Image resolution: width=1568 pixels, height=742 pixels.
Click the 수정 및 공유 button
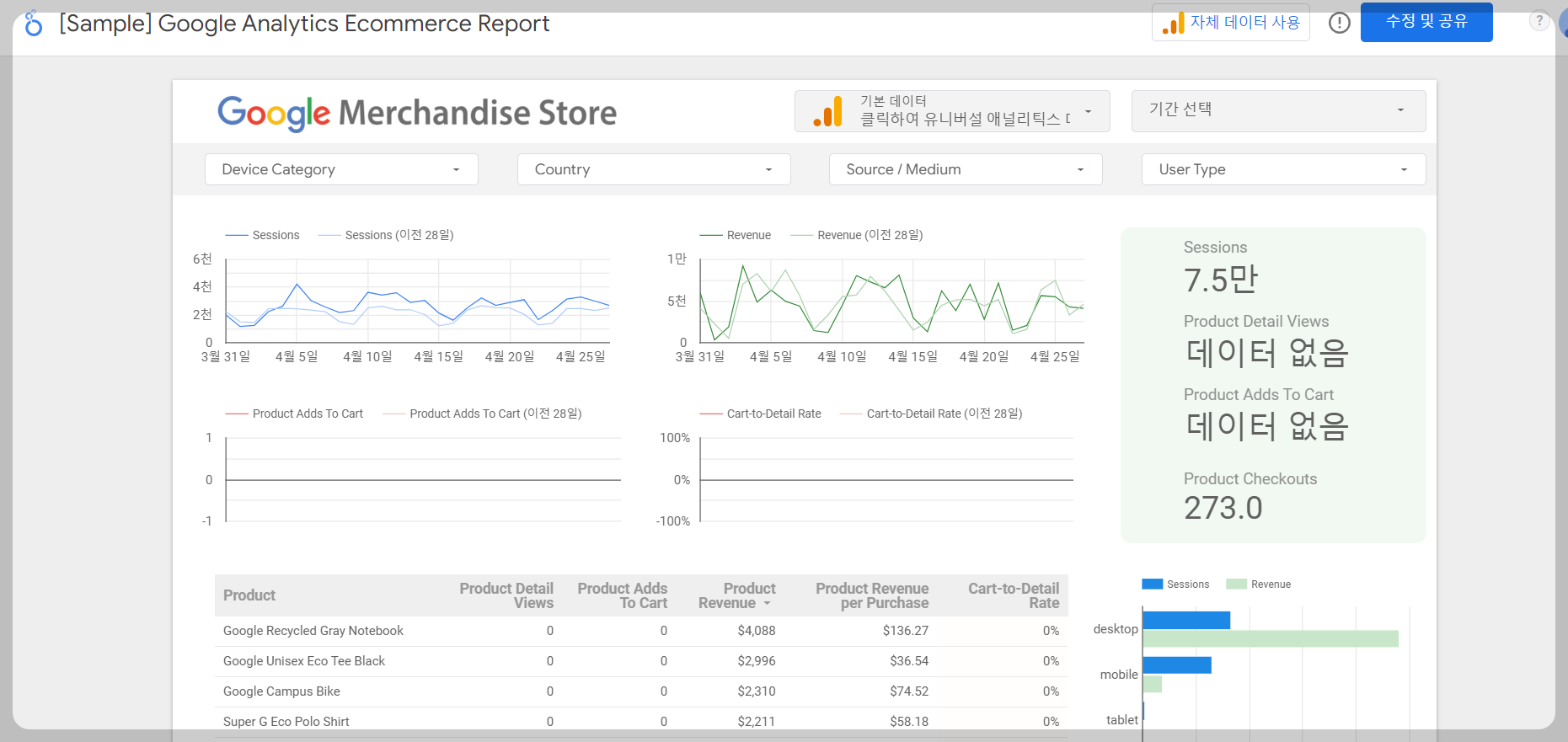1426,22
